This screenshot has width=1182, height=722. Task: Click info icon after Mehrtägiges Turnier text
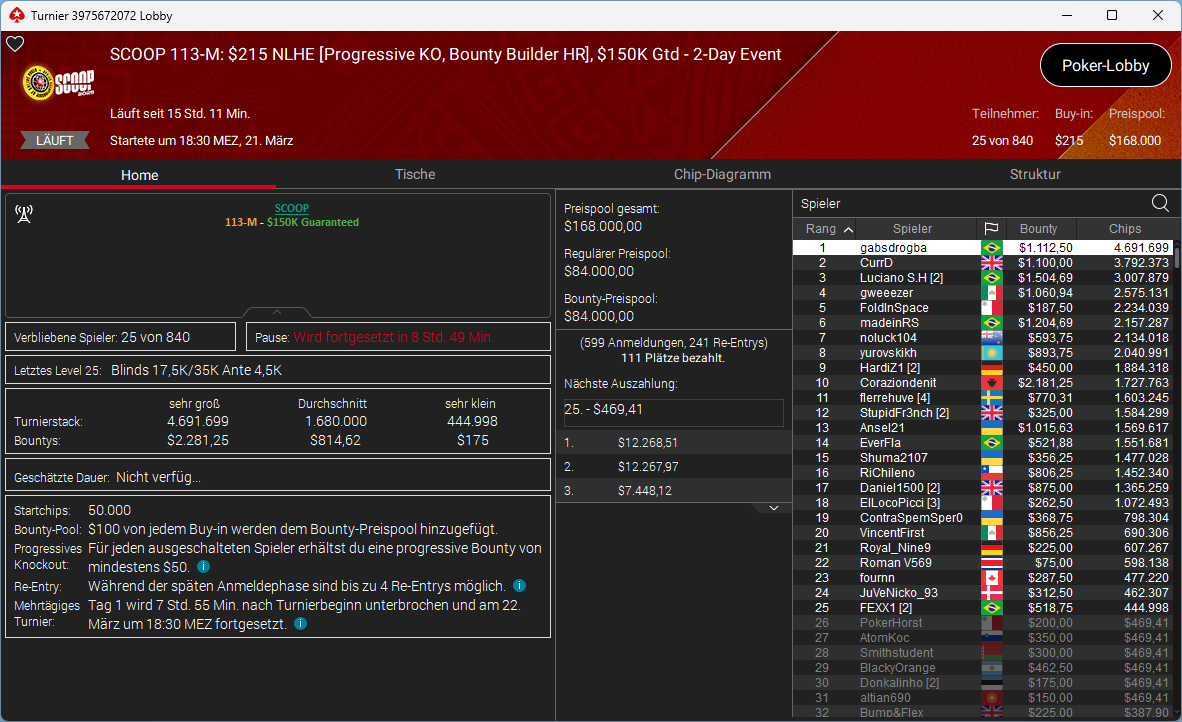pos(301,624)
